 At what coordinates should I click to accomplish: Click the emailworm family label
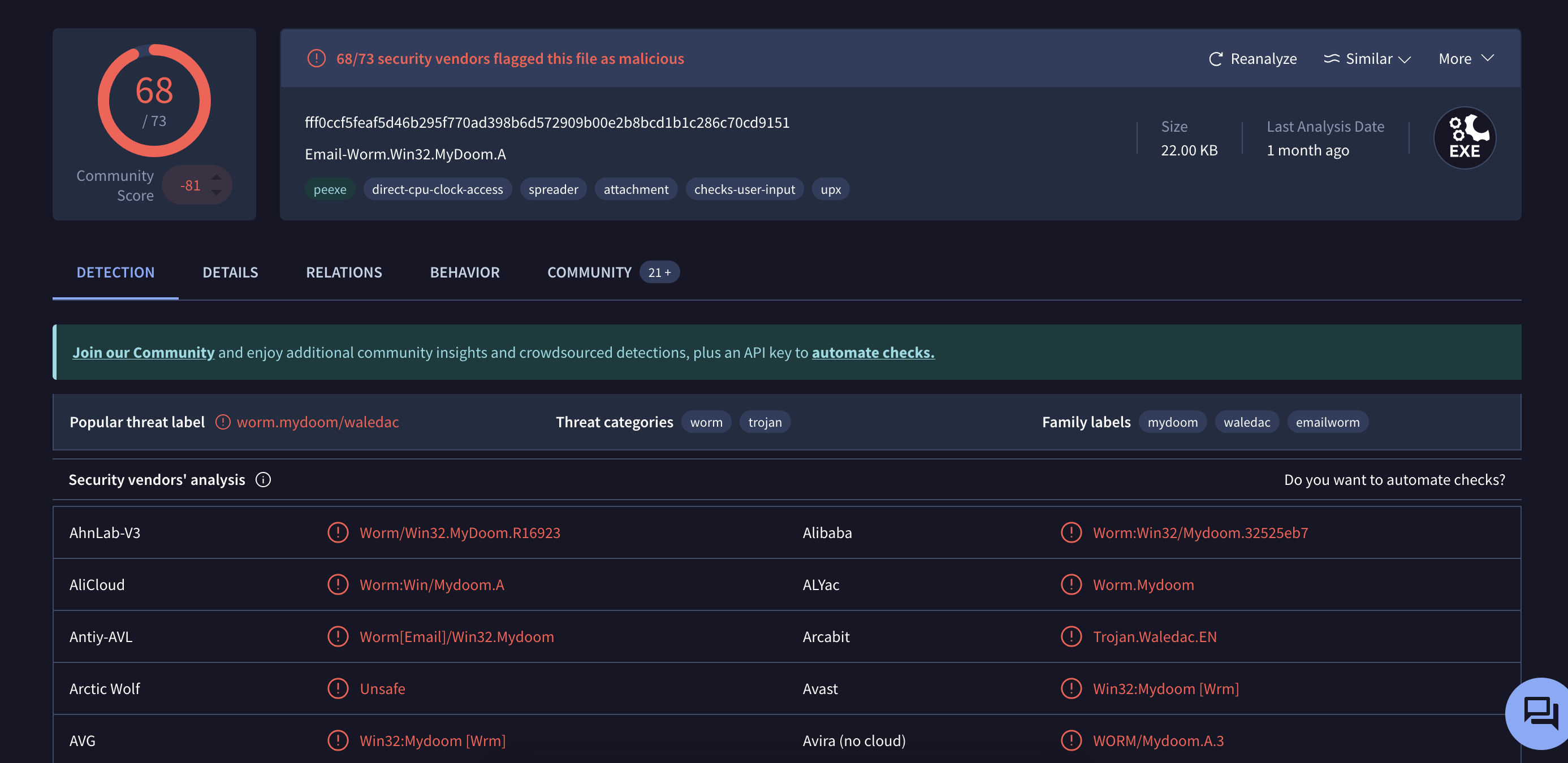click(1327, 422)
